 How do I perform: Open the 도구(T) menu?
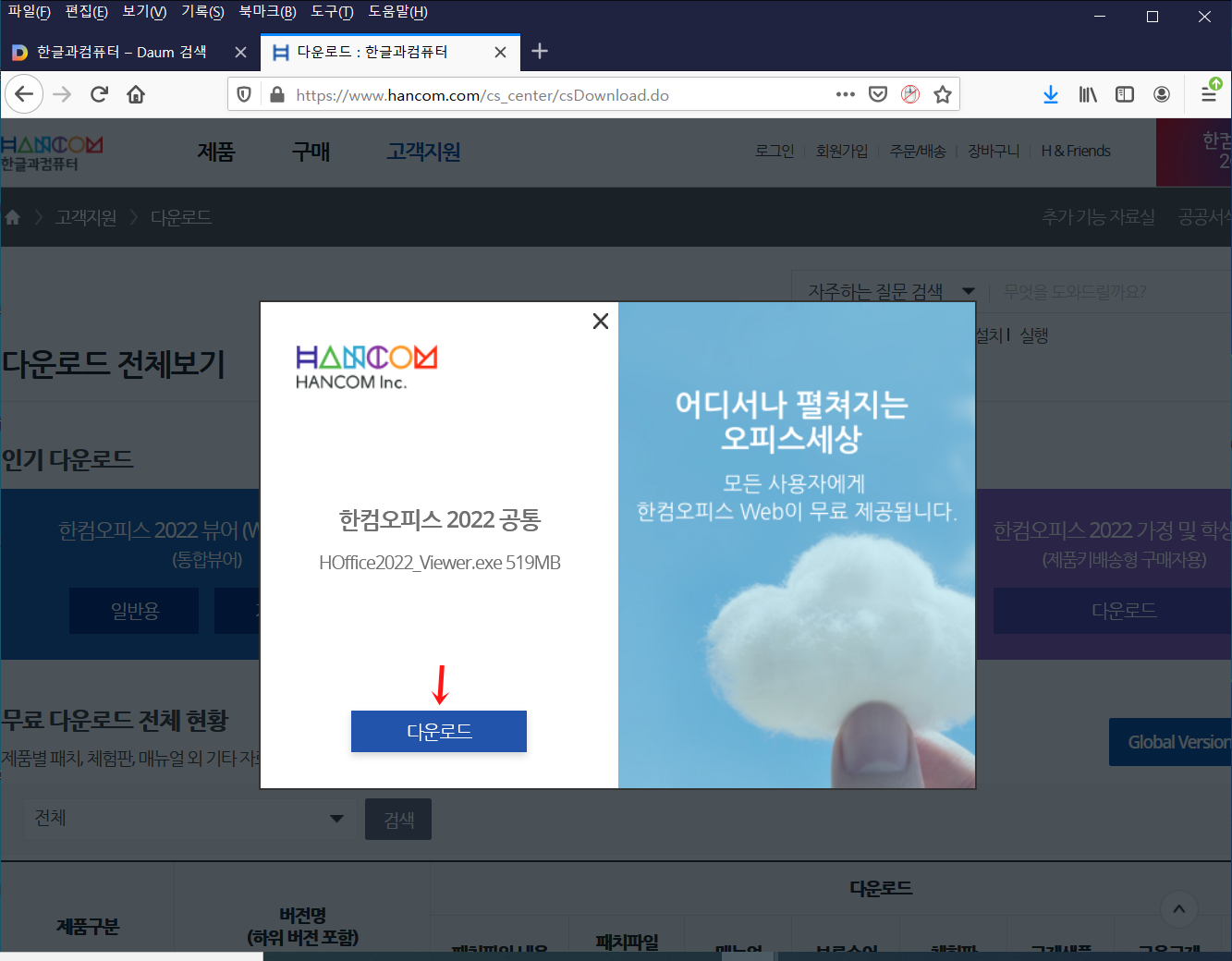(332, 12)
